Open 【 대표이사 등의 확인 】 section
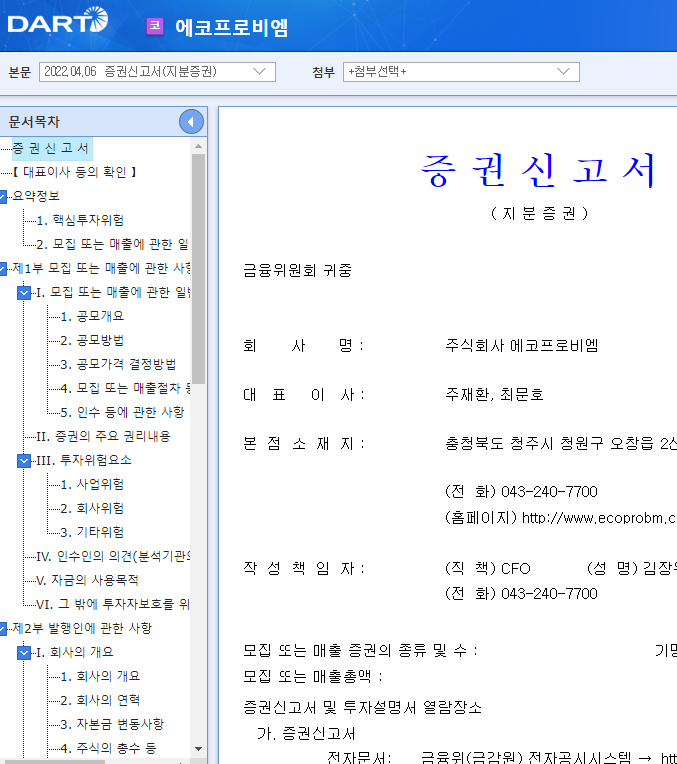The image size is (677, 764). click(75, 172)
